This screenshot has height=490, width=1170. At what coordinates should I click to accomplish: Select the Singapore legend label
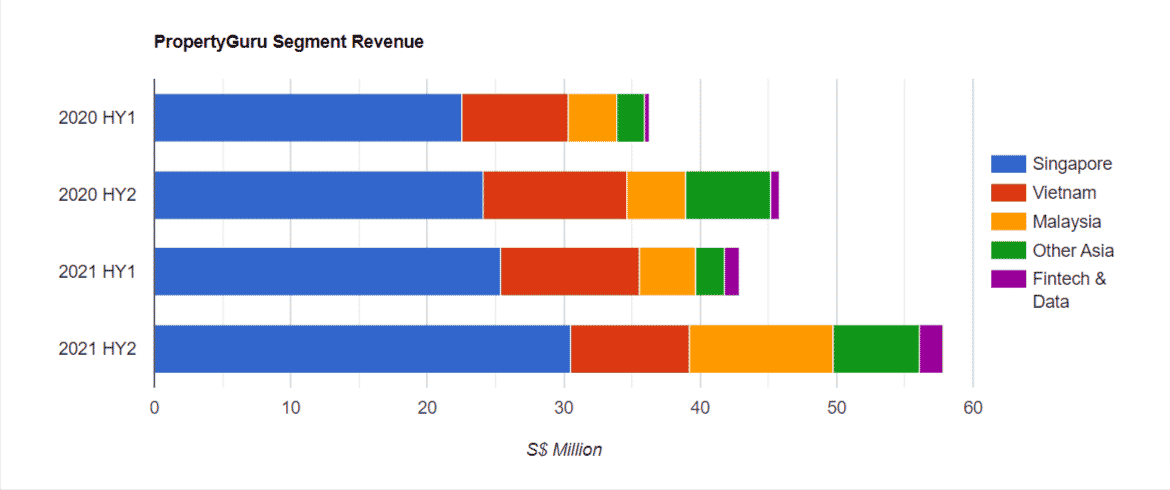(1073, 164)
